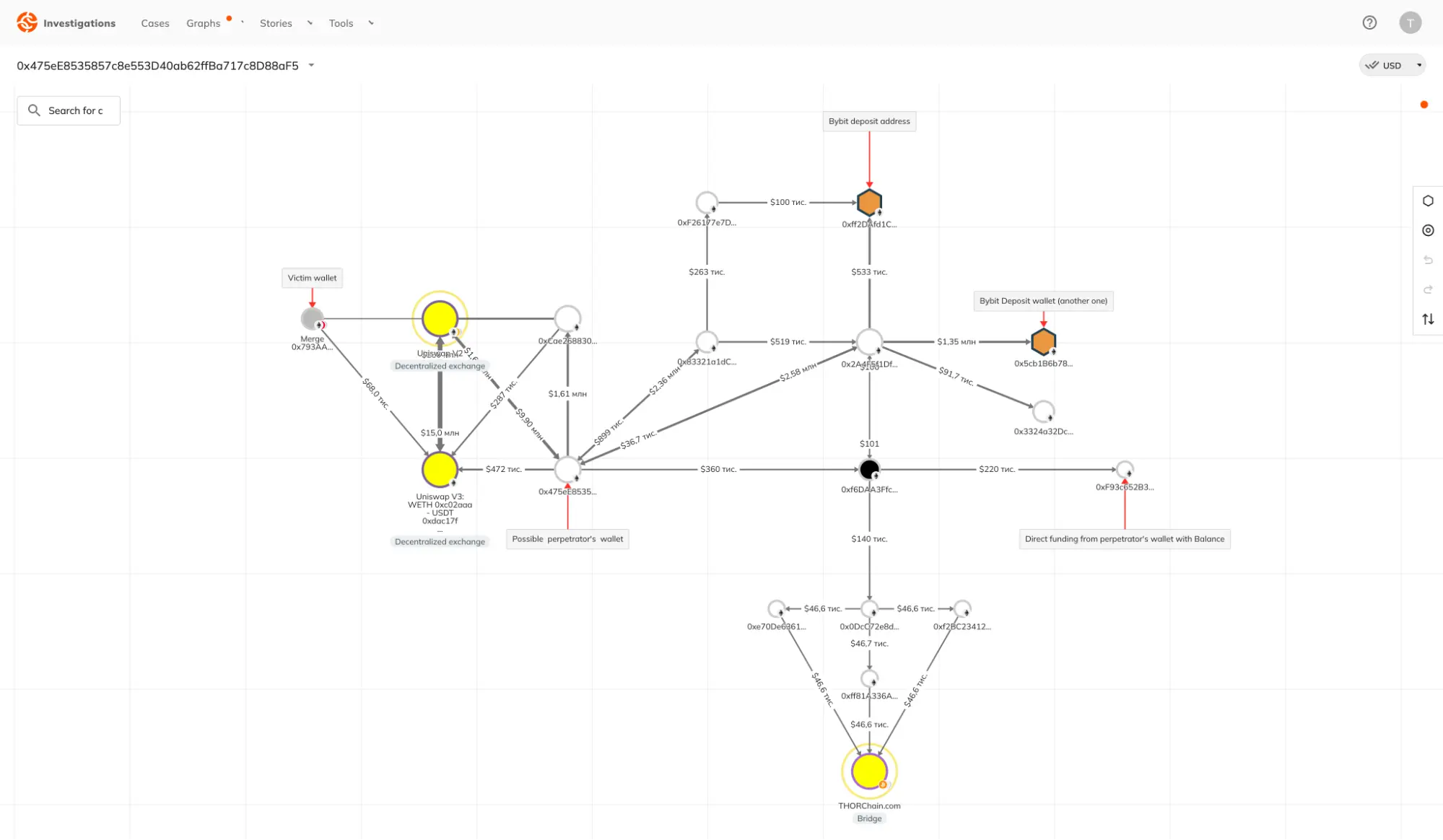Viewport: 1443px width, 840px height.
Task: Open the Graphs menu item
Action: pos(204,23)
